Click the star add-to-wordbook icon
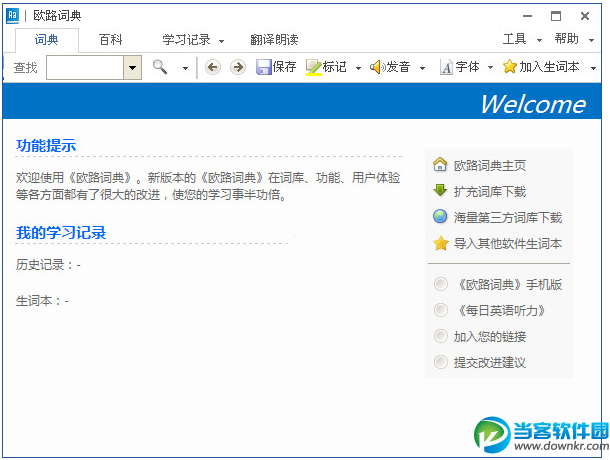The height and width of the screenshot is (460, 610). click(509, 67)
